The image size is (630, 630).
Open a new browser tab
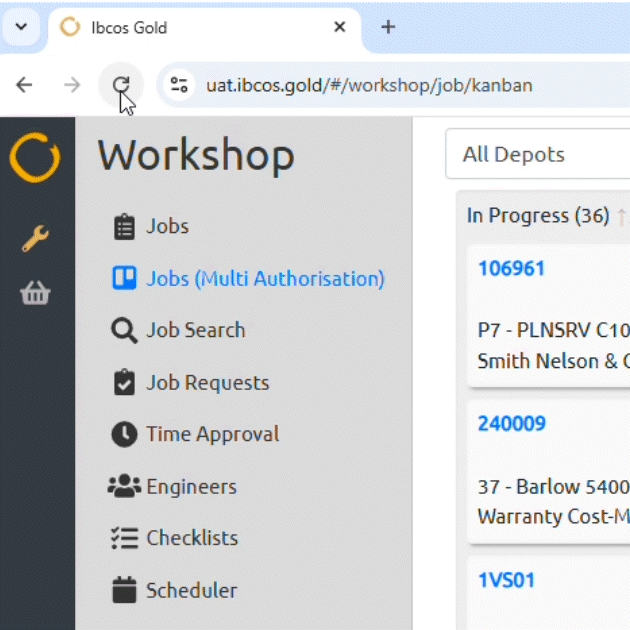pos(388,27)
